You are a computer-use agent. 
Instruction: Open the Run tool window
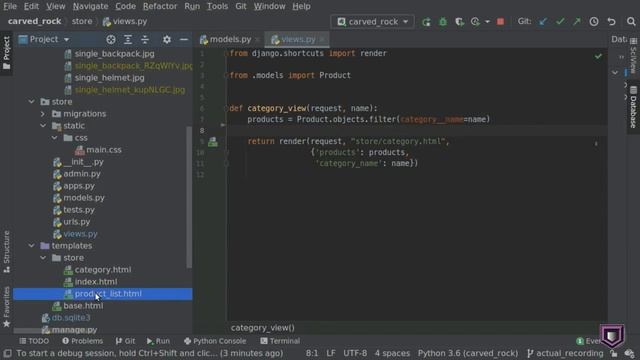(158, 341)
